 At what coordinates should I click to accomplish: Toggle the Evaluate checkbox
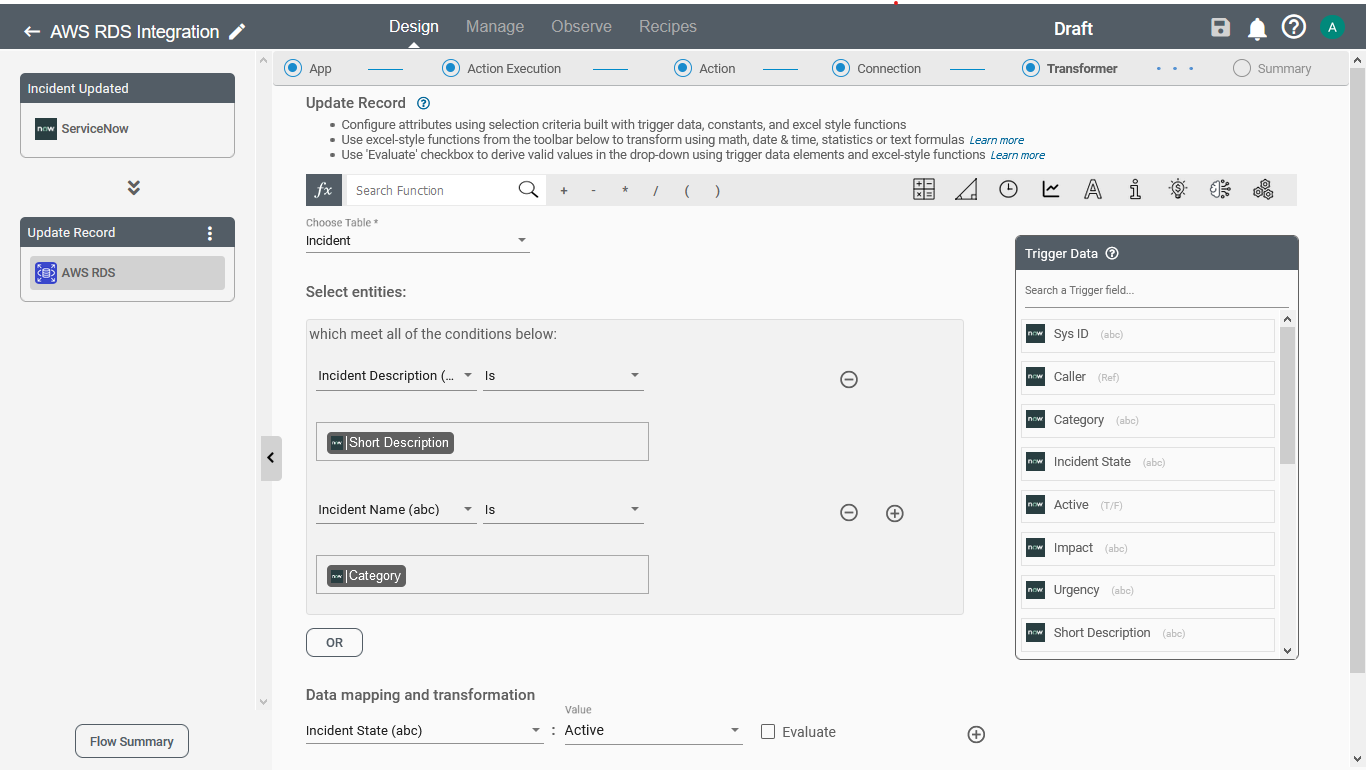(x=768, y=732)
